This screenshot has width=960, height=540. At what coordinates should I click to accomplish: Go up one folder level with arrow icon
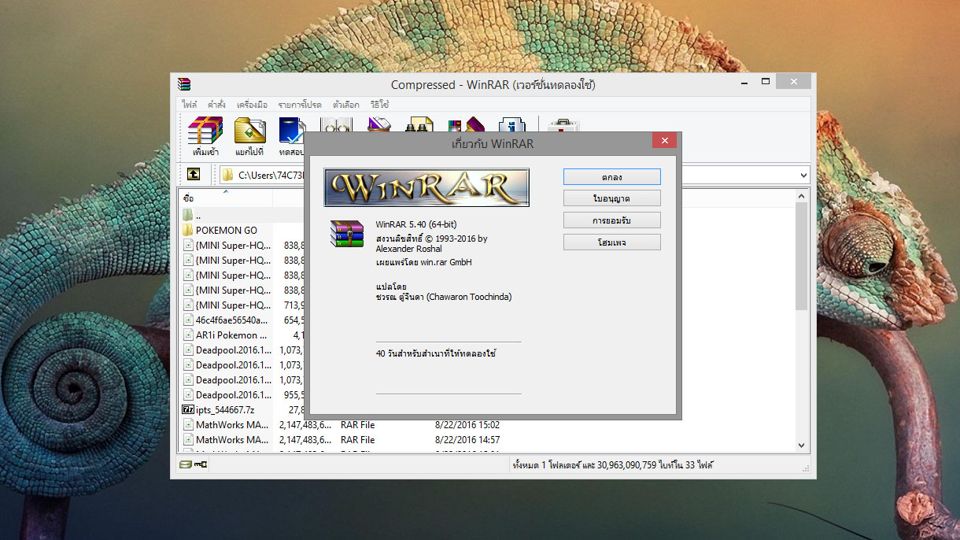pyautogui.click(x=193, y=174)
